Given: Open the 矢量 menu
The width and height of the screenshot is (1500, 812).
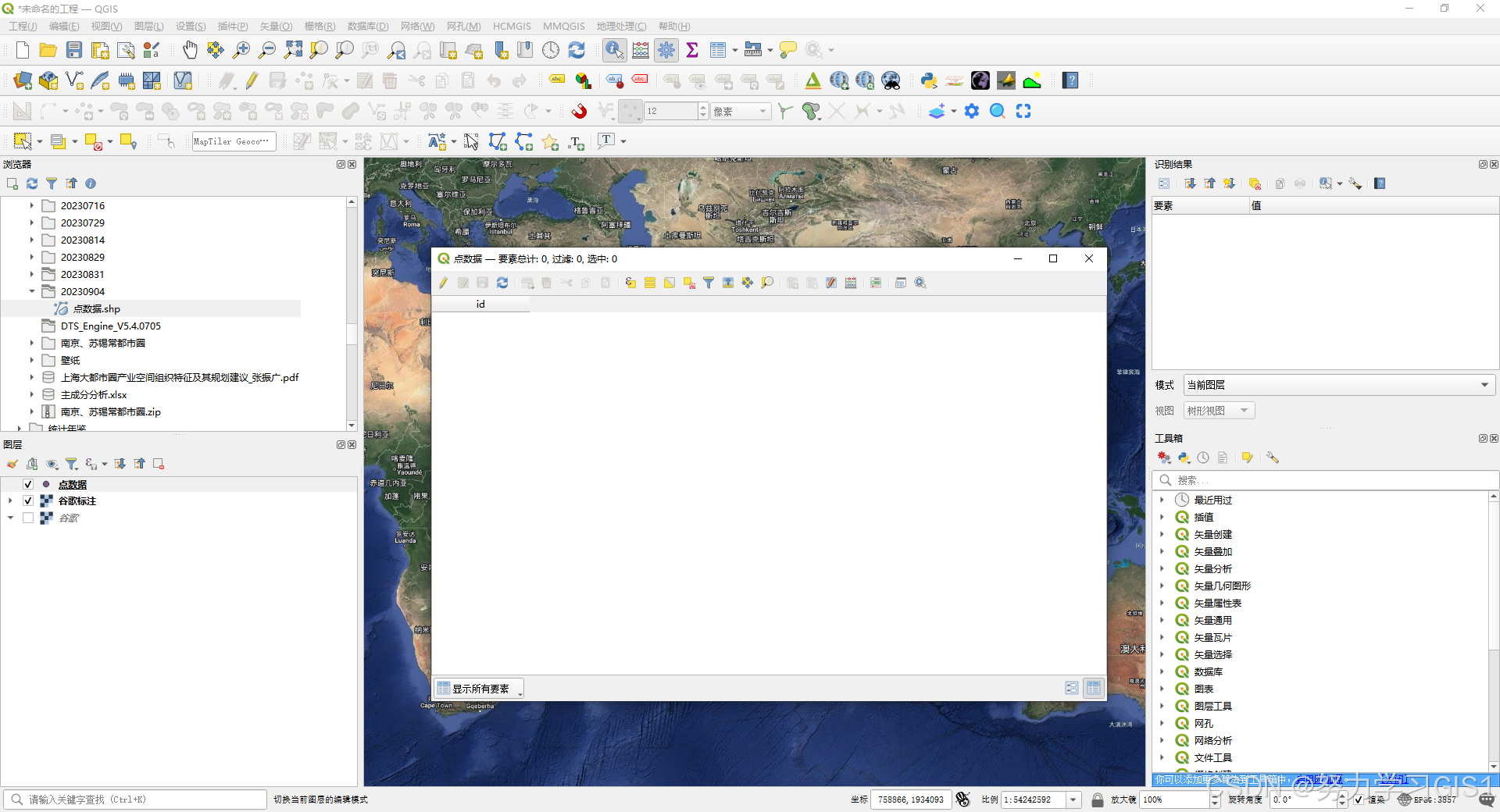Looking at the screenshot, I should click(x=276, y=27).
